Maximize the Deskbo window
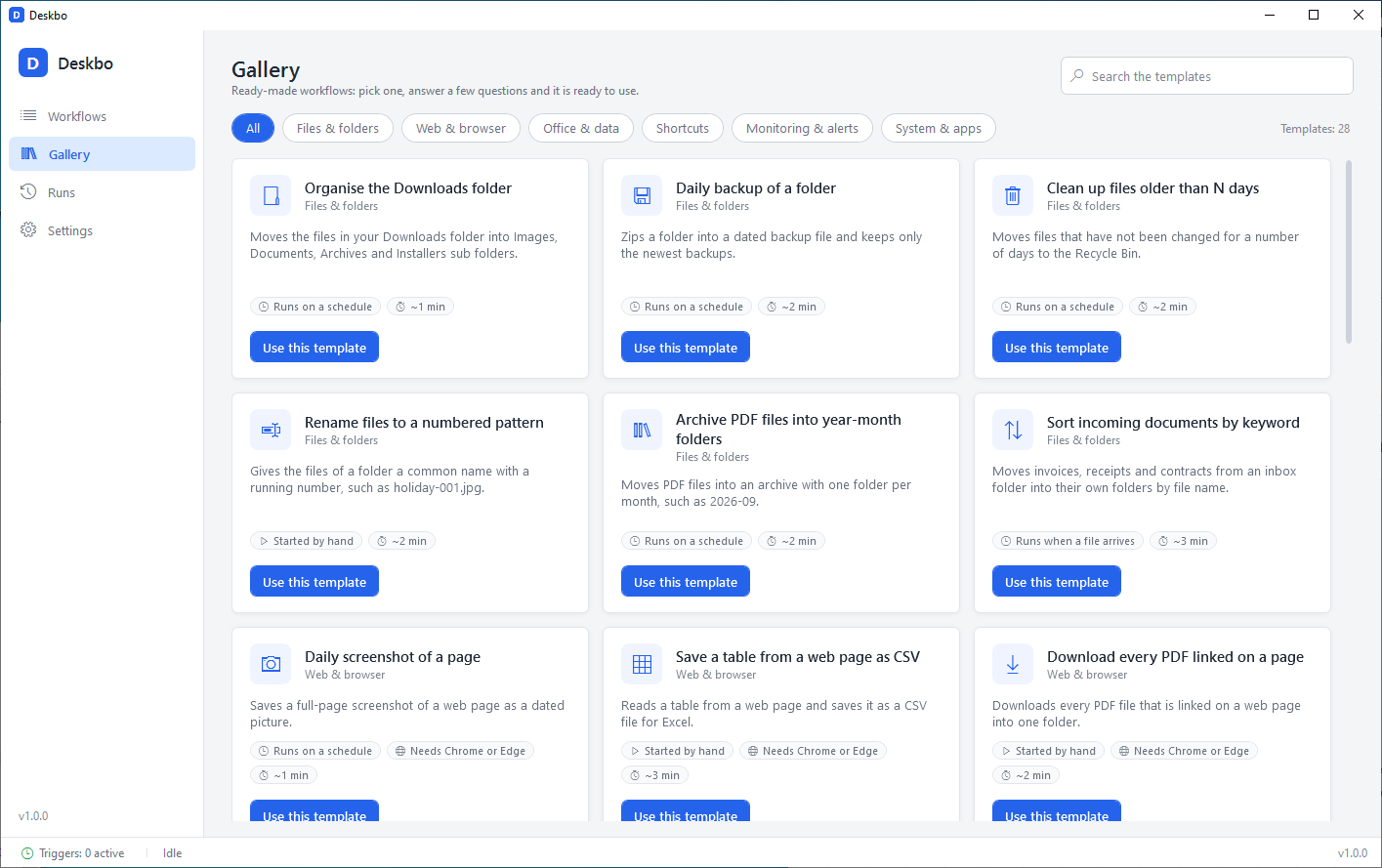Image resolution: width=1382 pixels, height=868 pixels. (x=1314, y=15)
